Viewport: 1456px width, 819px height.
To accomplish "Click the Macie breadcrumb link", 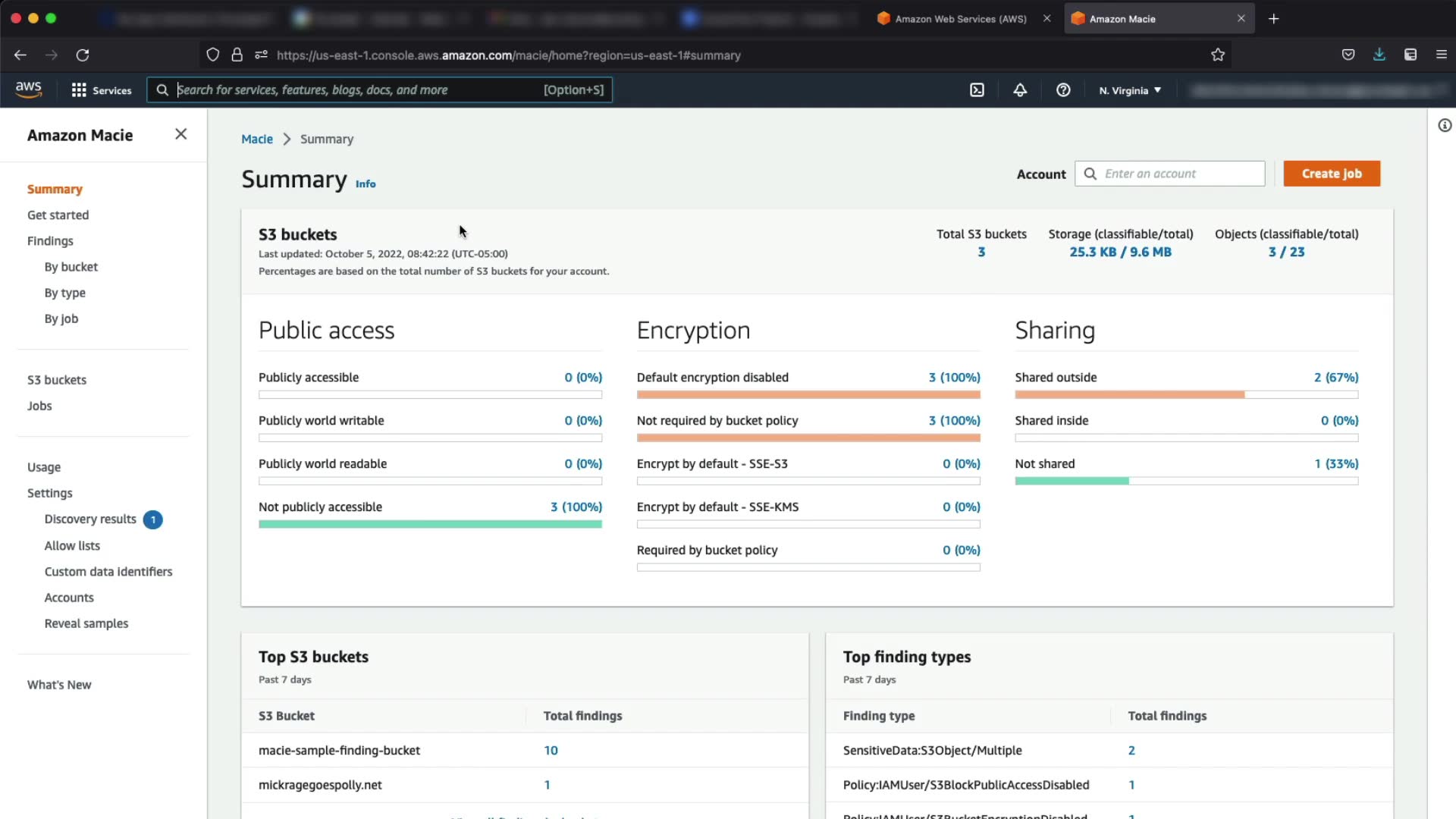I will click(256, 140).
